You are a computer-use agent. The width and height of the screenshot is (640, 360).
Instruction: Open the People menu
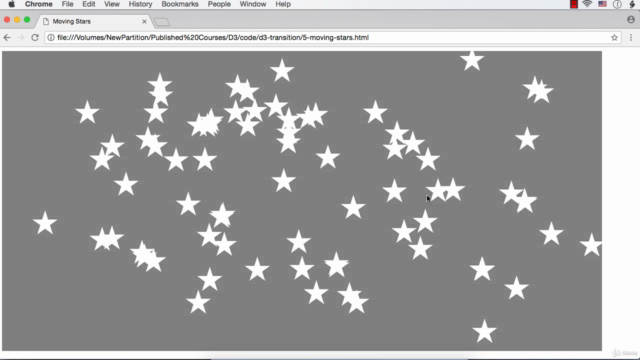tap(219, 4)
